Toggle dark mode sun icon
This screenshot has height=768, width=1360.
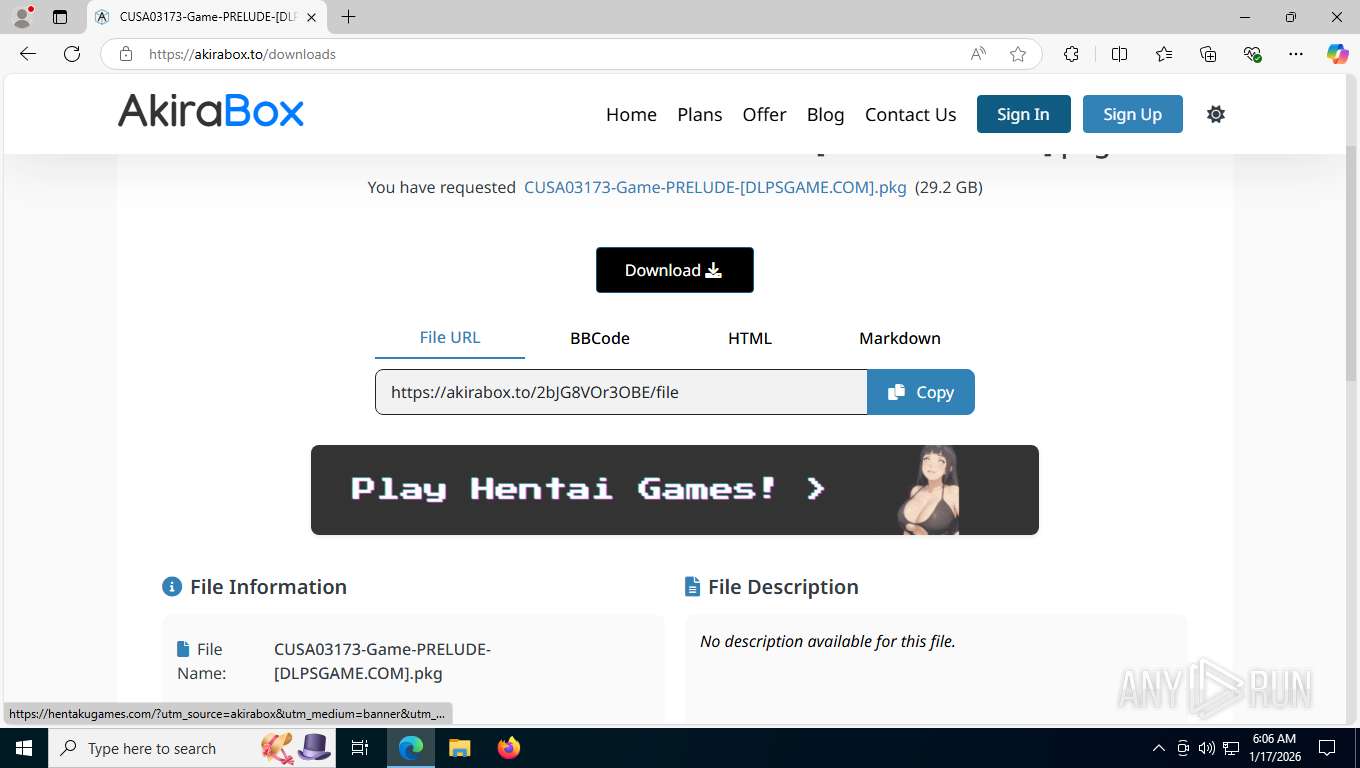(x=1216, y=114)
